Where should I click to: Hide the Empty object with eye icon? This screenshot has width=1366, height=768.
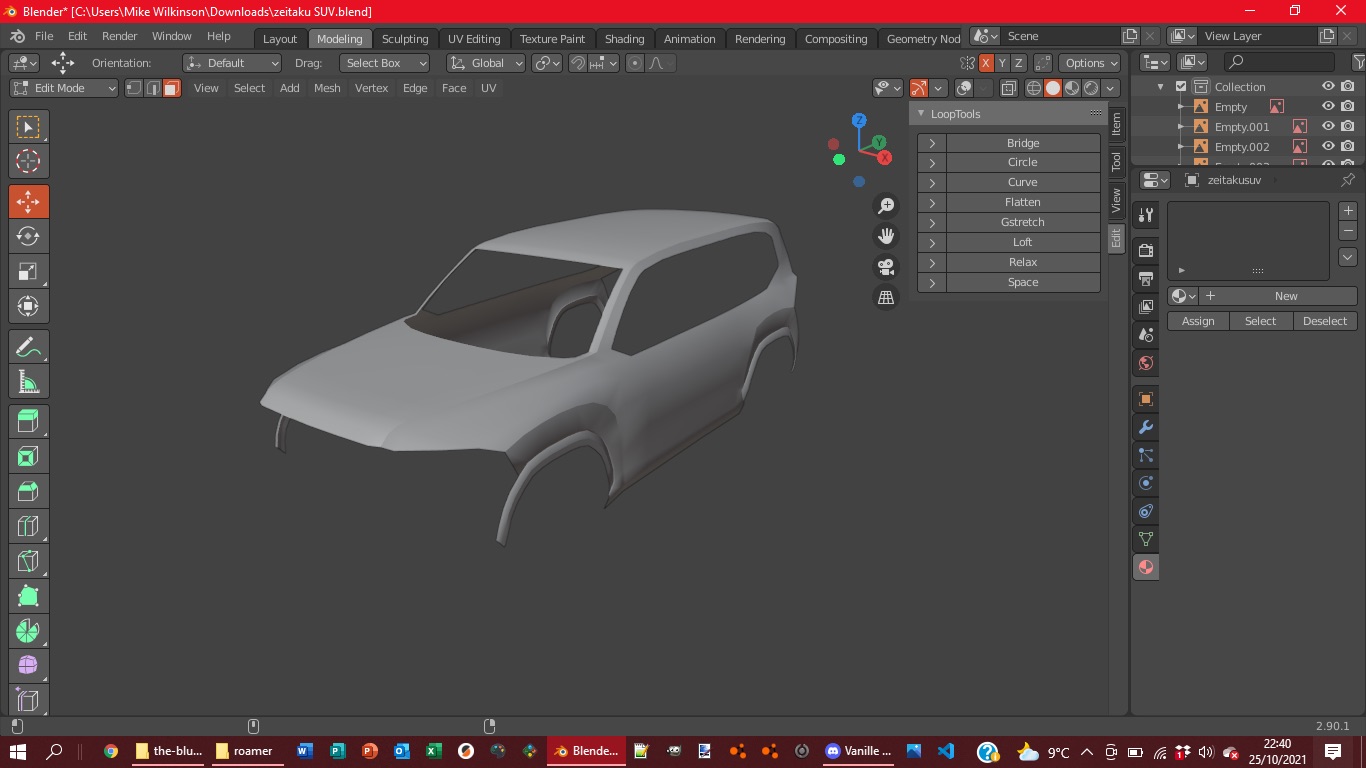(x=1328, y=107)
